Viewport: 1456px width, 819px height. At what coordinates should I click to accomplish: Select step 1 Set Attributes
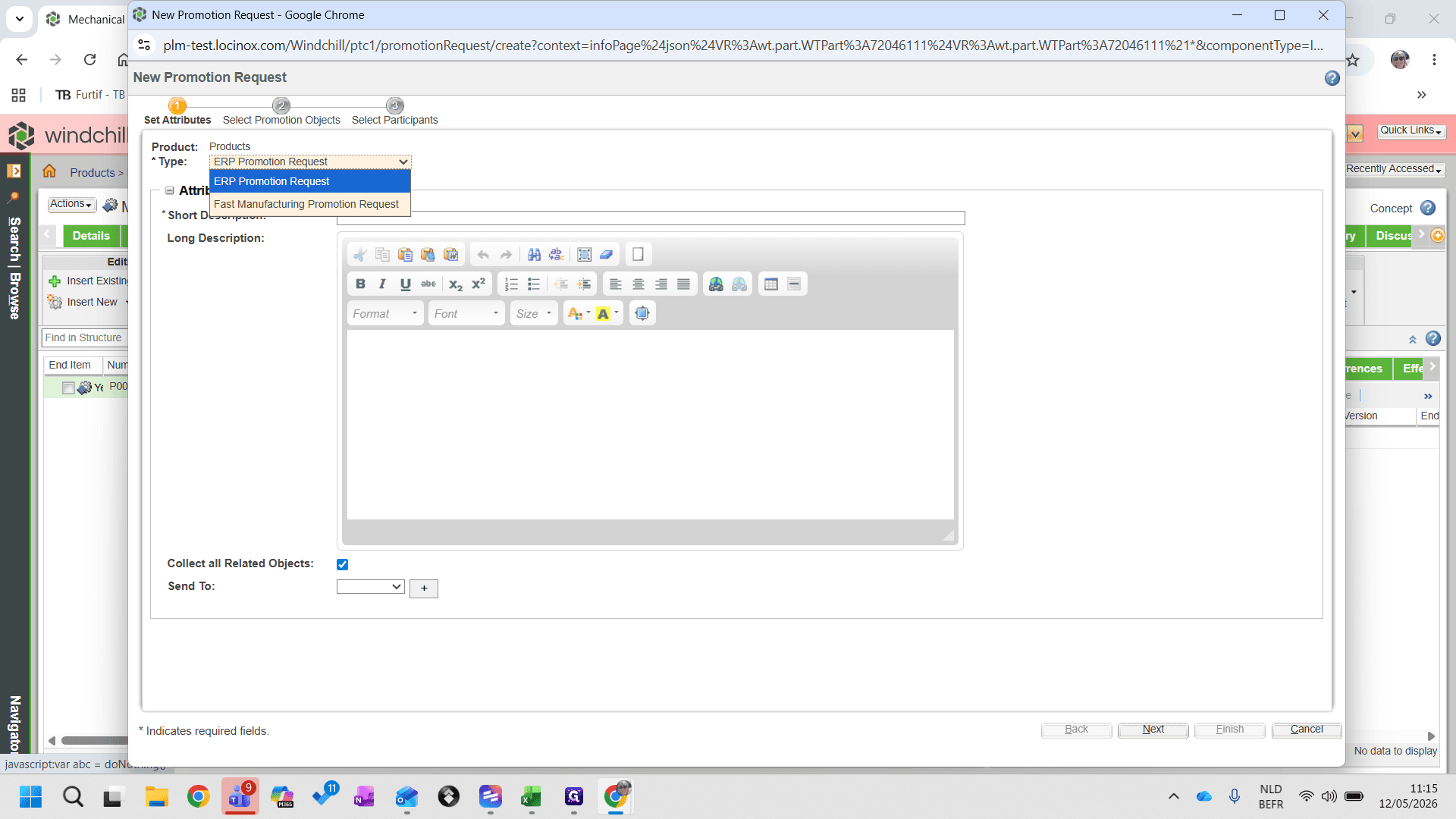click(x=177, y=111)
